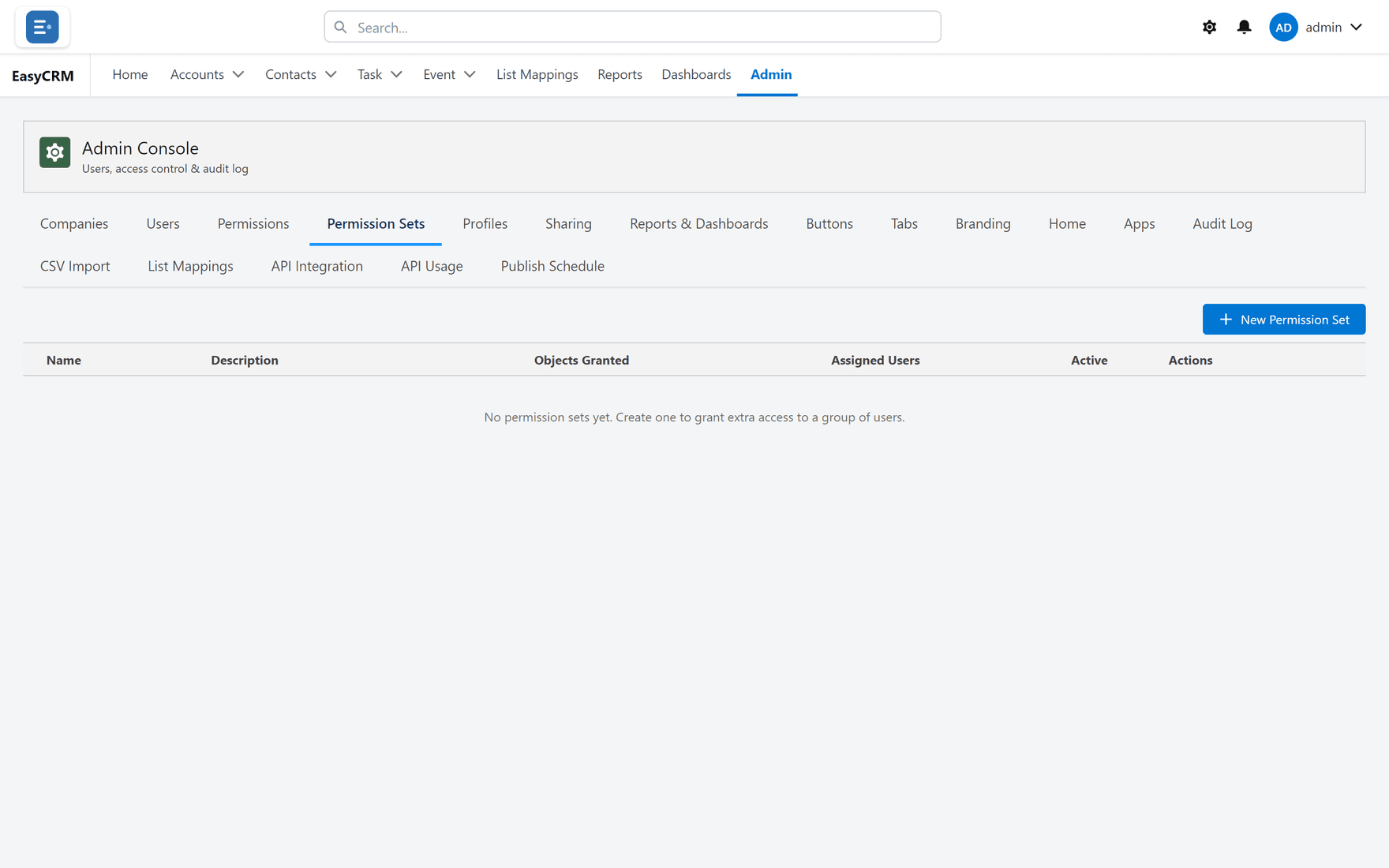The width and height of the screenshot is (1389, 868).
Task: Switch to the Companies tab
Action: pyautogui.click(x=74, y=223)
